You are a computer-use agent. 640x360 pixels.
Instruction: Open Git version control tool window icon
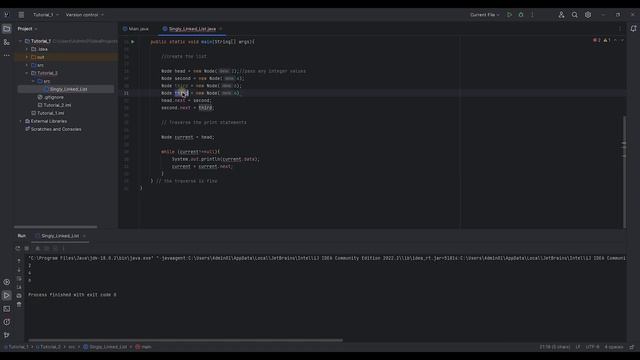7,335
